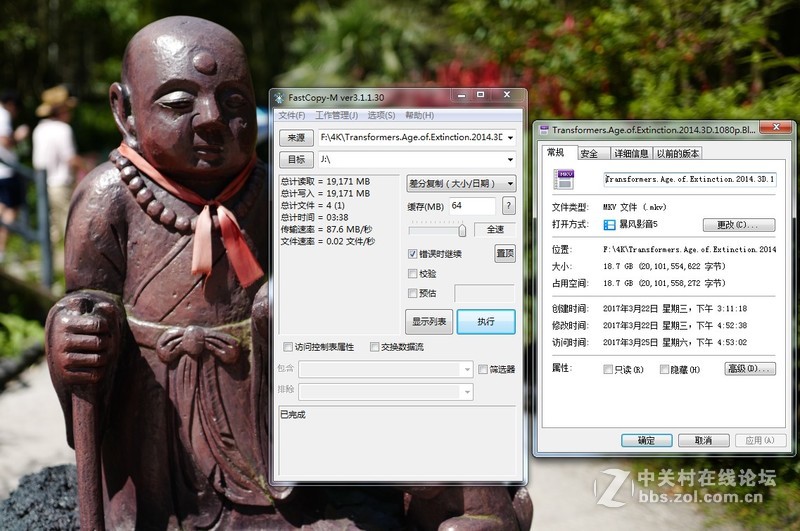The height and width of the screenshot is (531, 800).
Task: Click the estimate text field beside 预估
Action: (484, 293)
